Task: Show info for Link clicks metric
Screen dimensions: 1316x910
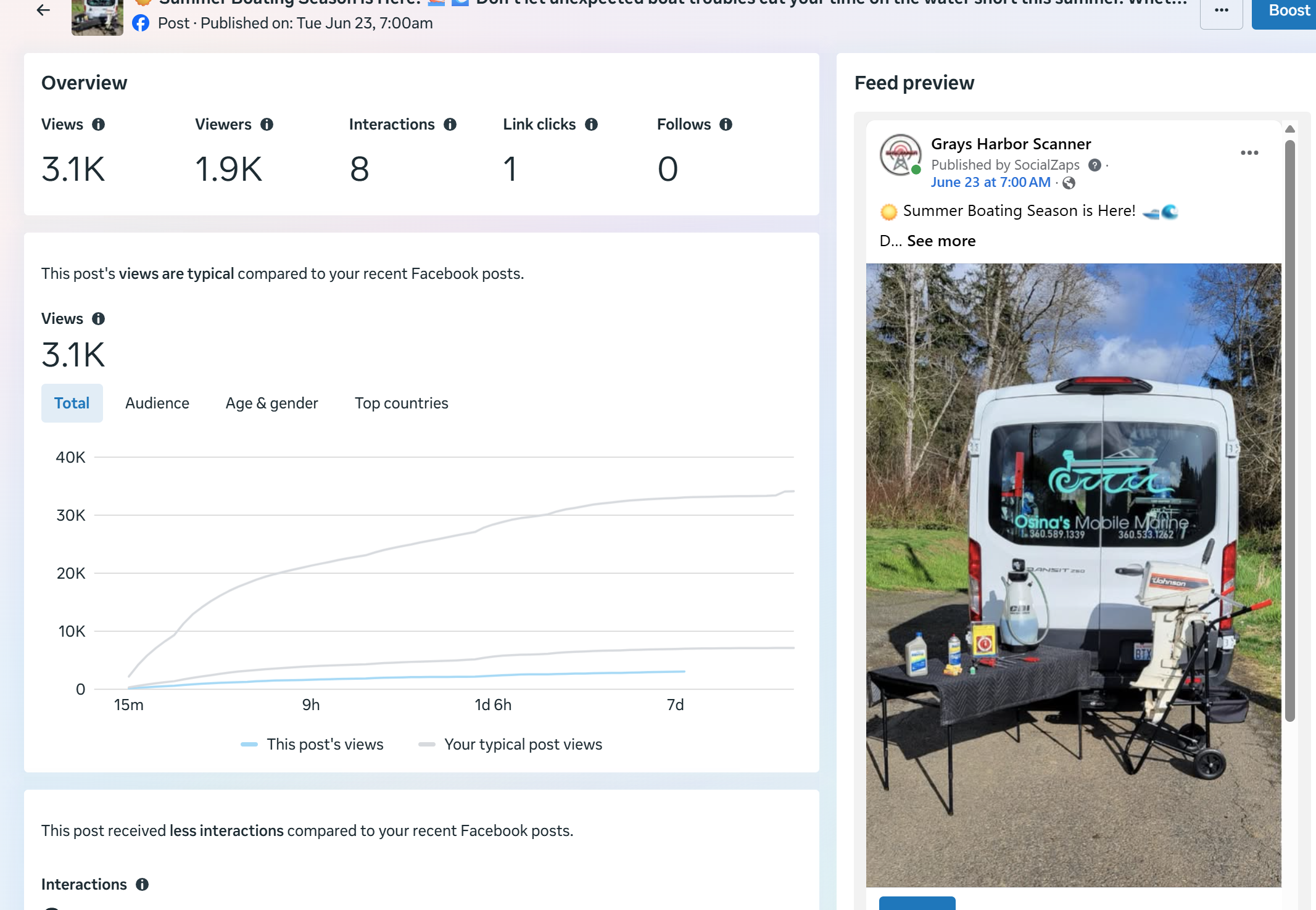Action: point(591,124)
